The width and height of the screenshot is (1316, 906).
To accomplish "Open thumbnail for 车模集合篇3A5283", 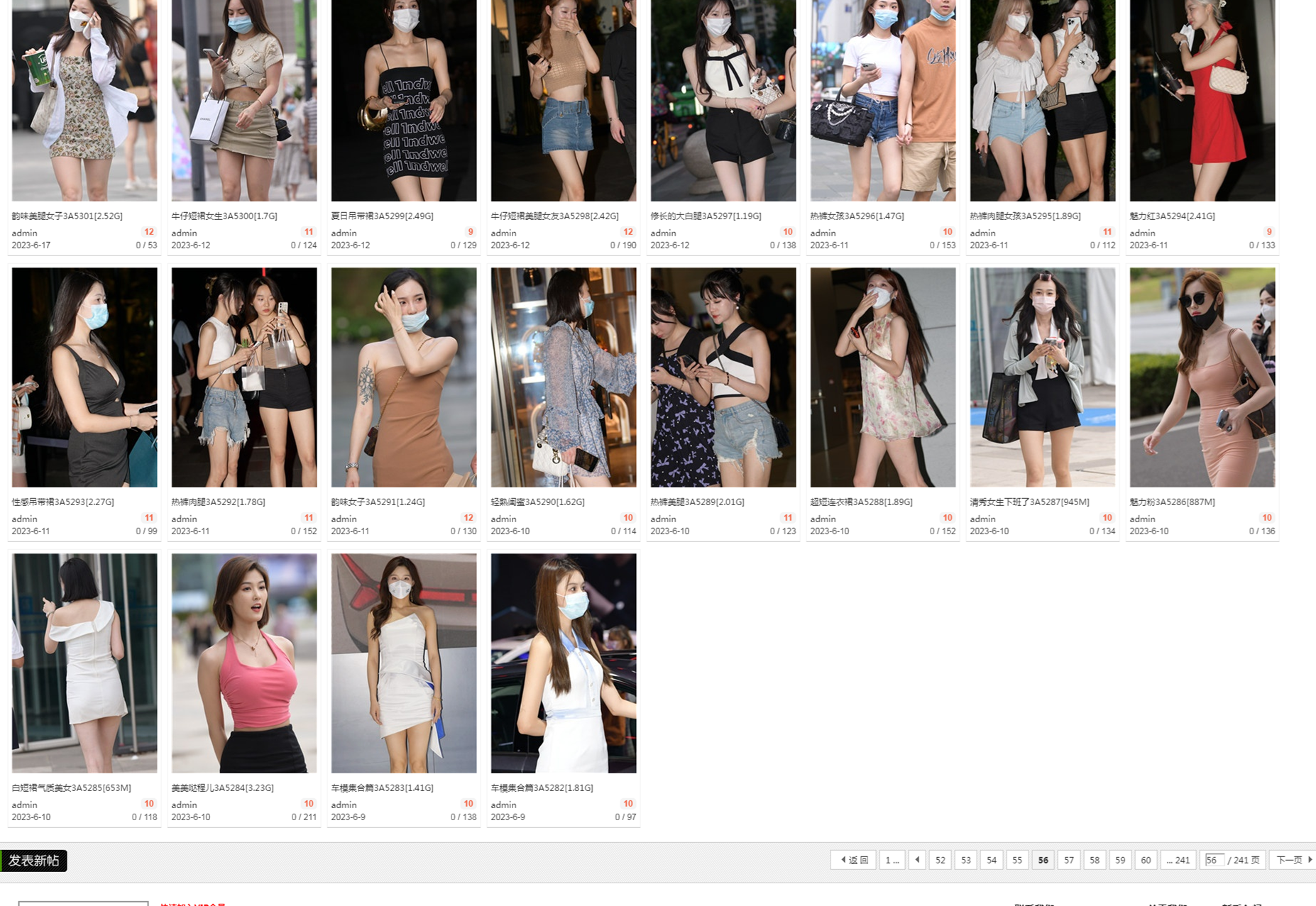I will click(x=404, y=663).
